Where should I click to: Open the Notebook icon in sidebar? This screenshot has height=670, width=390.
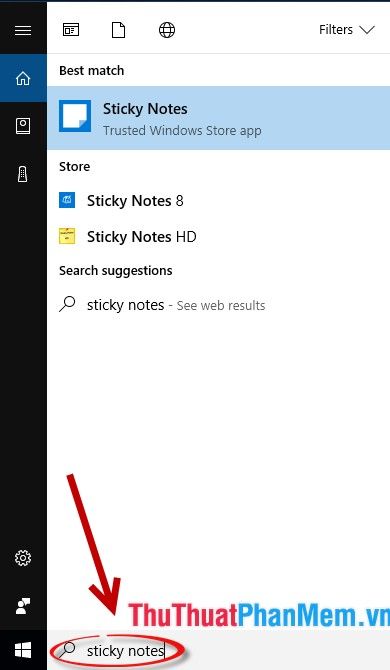[23, 126]
